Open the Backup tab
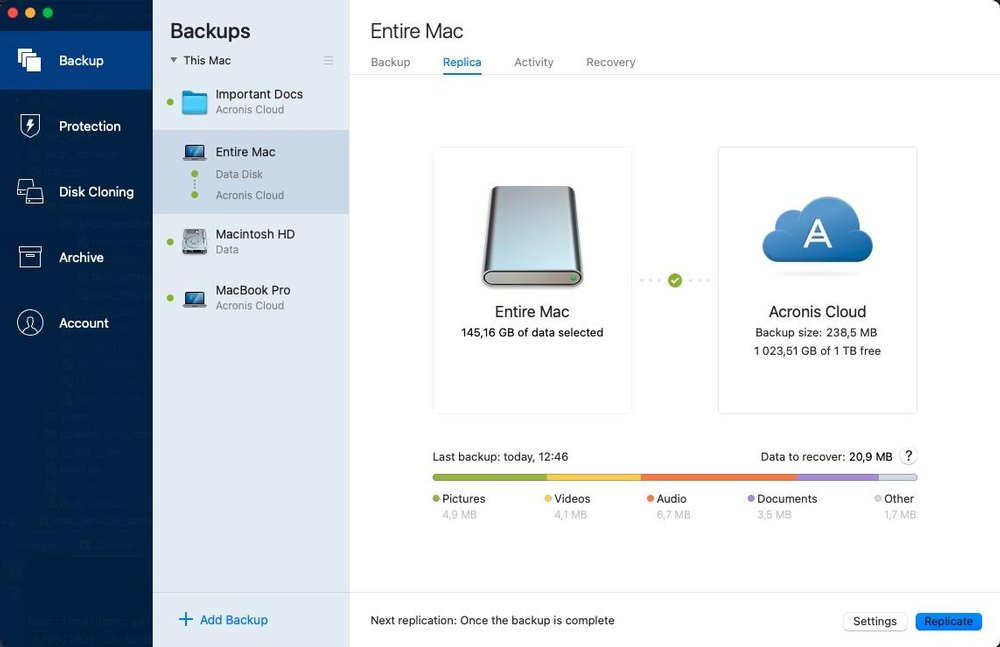Screen dimensions: 1000x647 coord(390,62)
